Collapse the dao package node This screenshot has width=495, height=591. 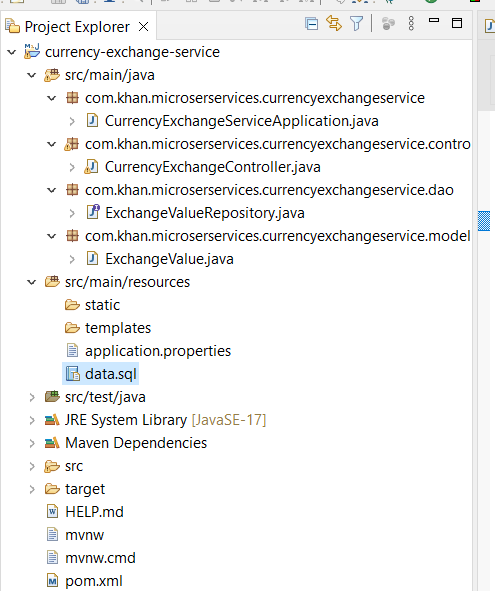click(52, 190)
